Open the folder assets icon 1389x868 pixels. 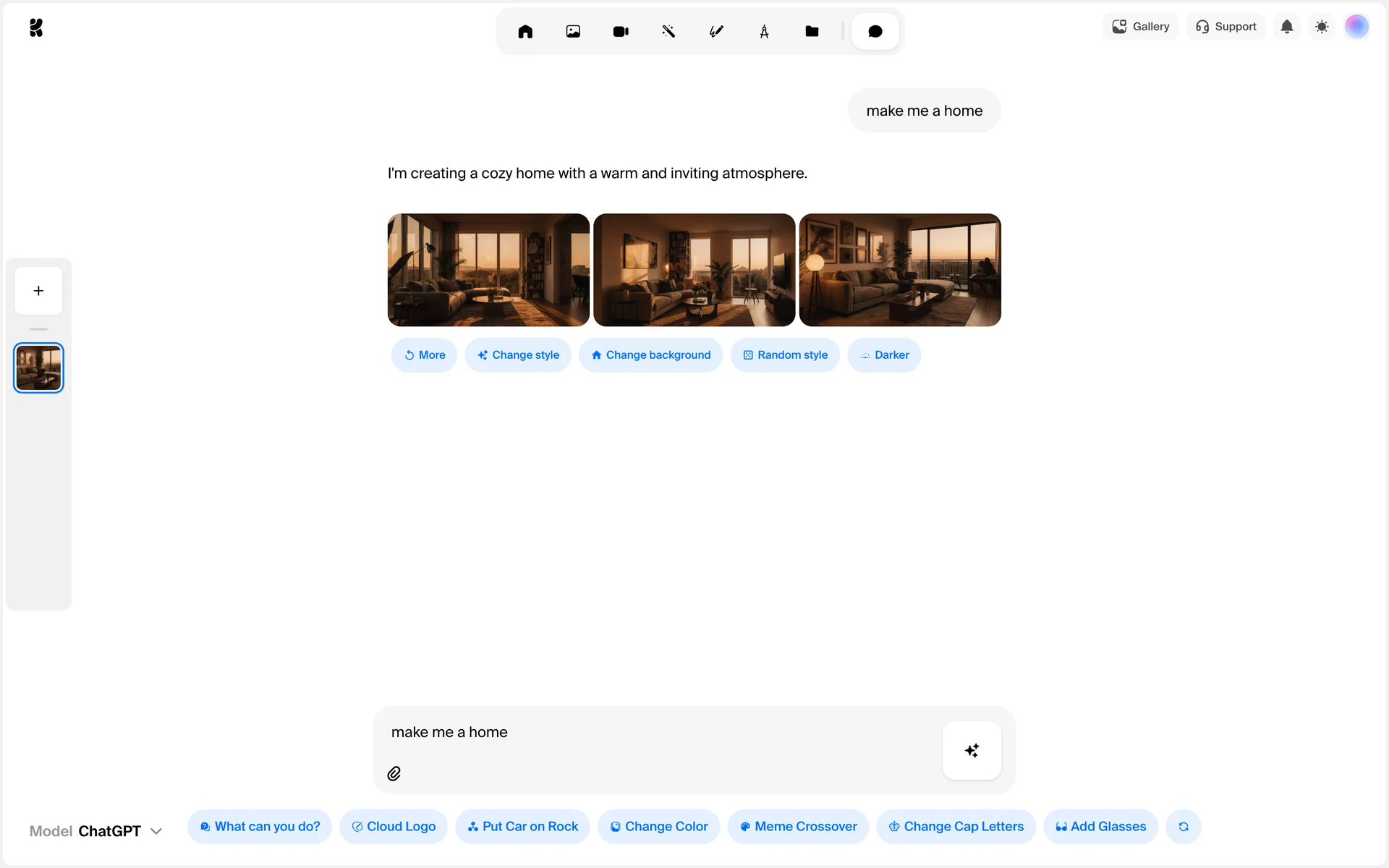tap(812, 31)
